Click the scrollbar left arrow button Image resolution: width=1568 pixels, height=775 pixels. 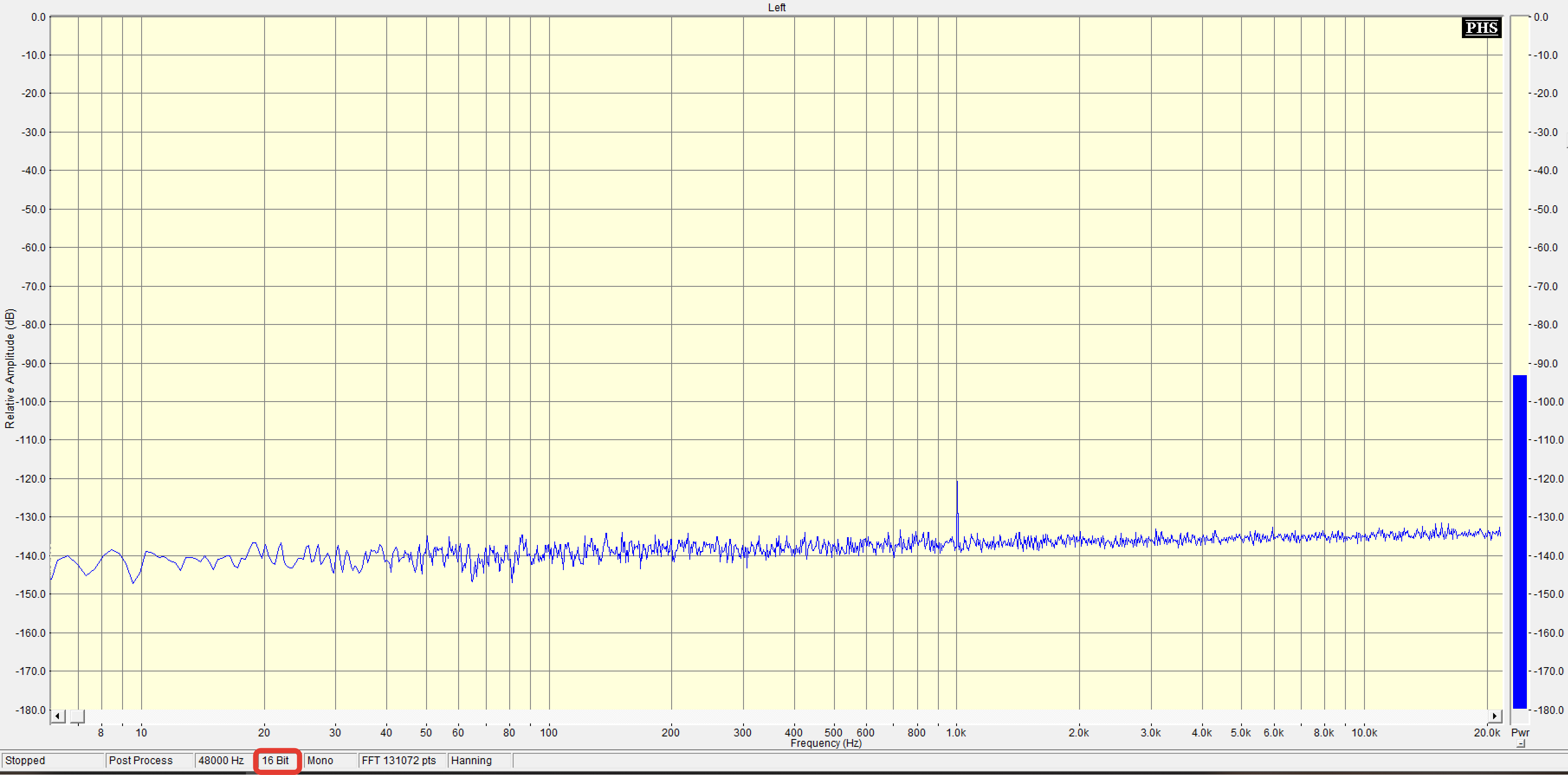click(57, 716)
